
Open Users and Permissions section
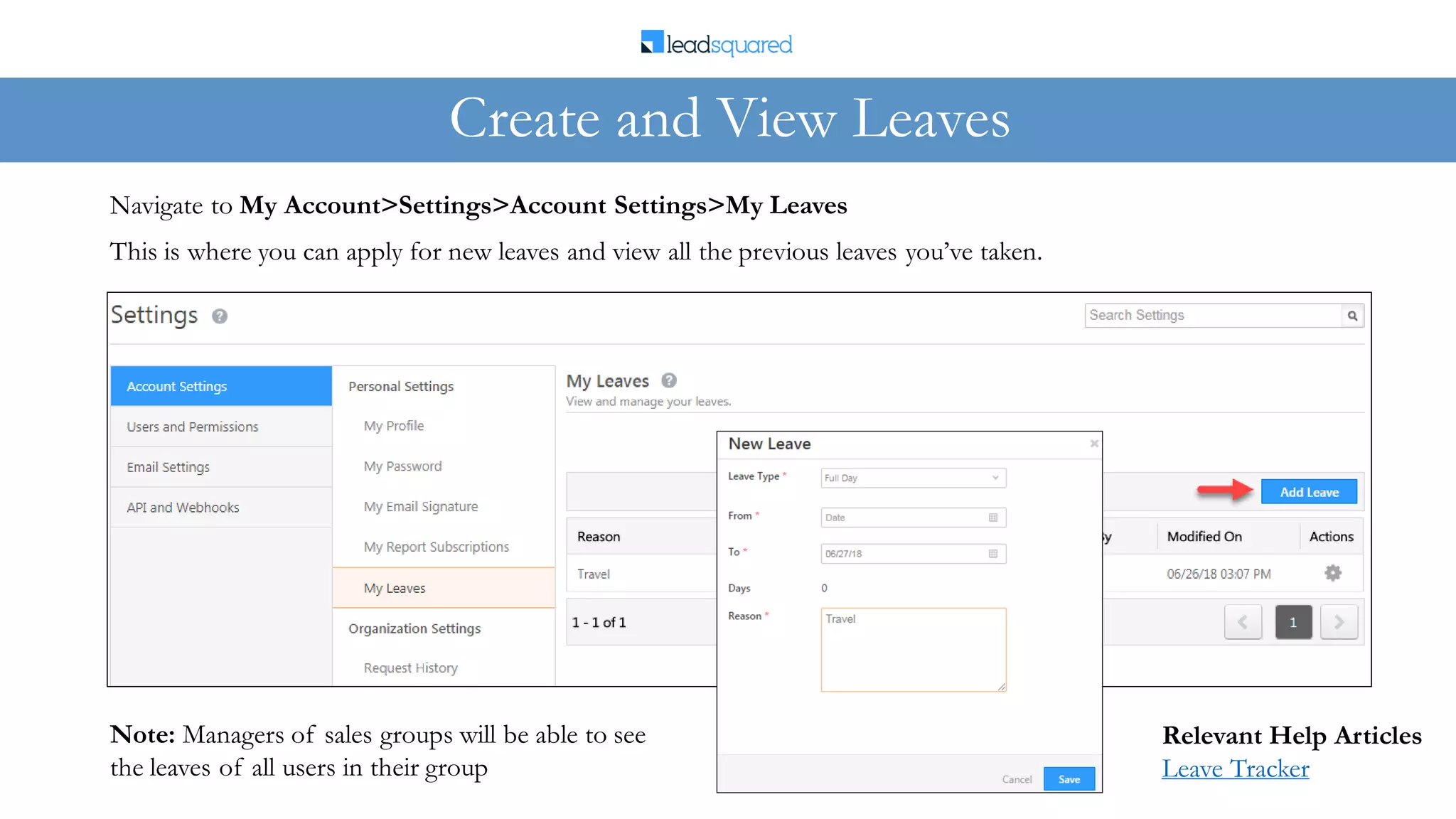(221, 427)
